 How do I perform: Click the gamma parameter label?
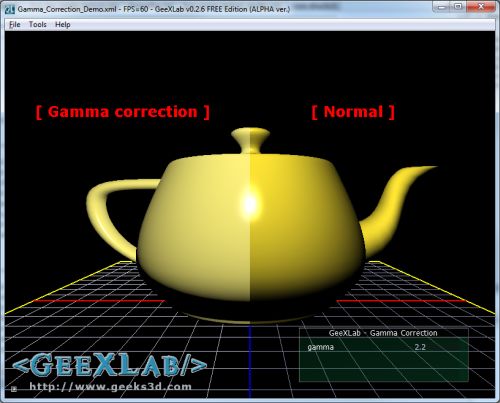point(320,347)
